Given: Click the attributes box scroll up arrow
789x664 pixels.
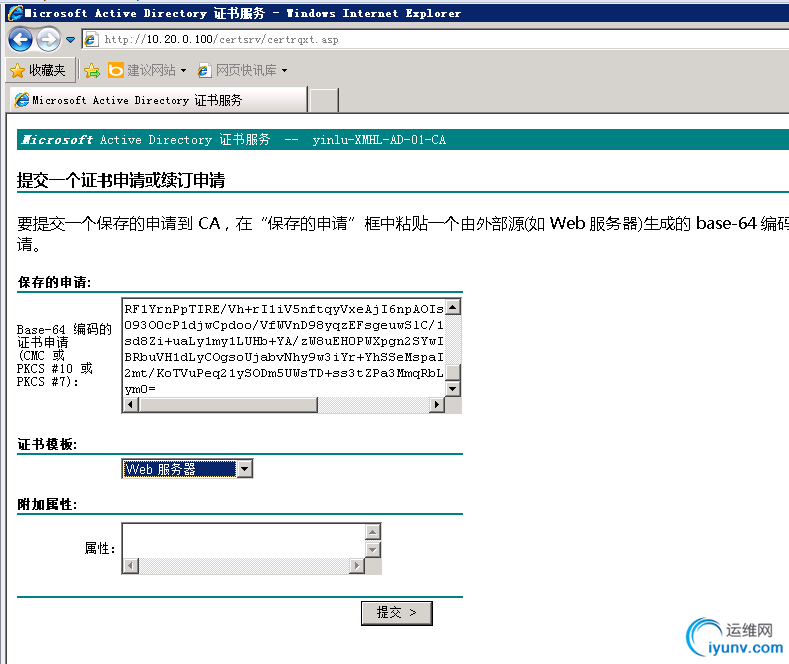Looking at the screenshot, I should 372,532.
